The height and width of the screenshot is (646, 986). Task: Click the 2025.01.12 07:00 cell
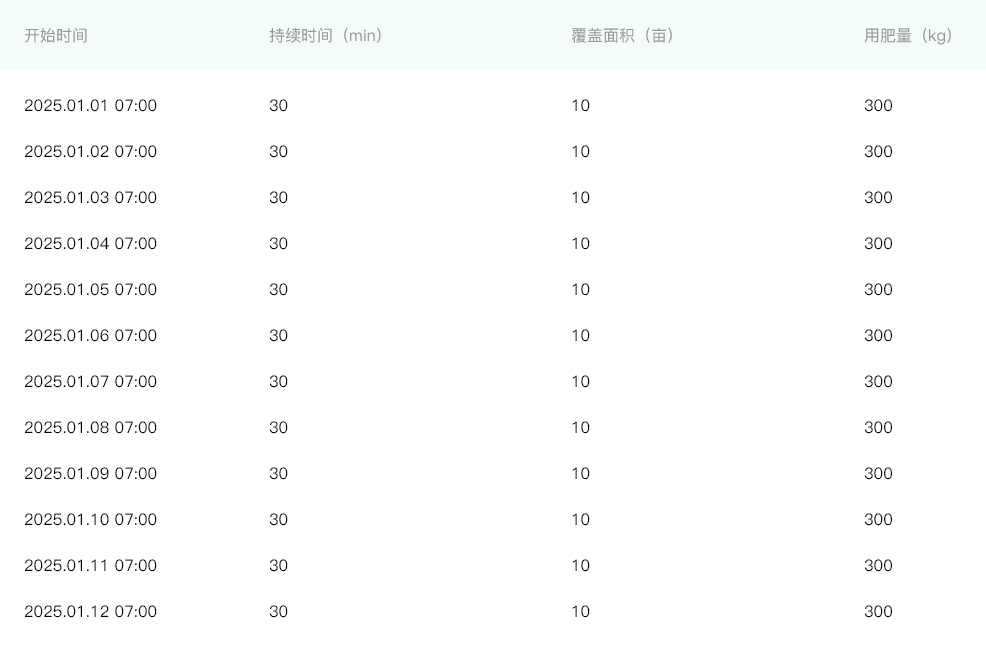pos(91,611)
